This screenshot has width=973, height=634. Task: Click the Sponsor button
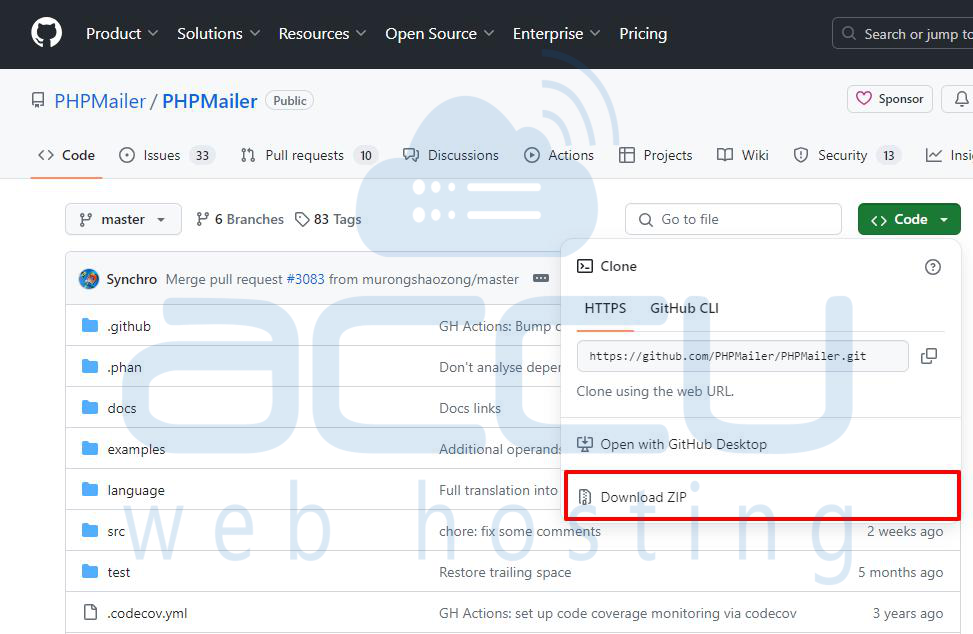click(x=890, y=99)
